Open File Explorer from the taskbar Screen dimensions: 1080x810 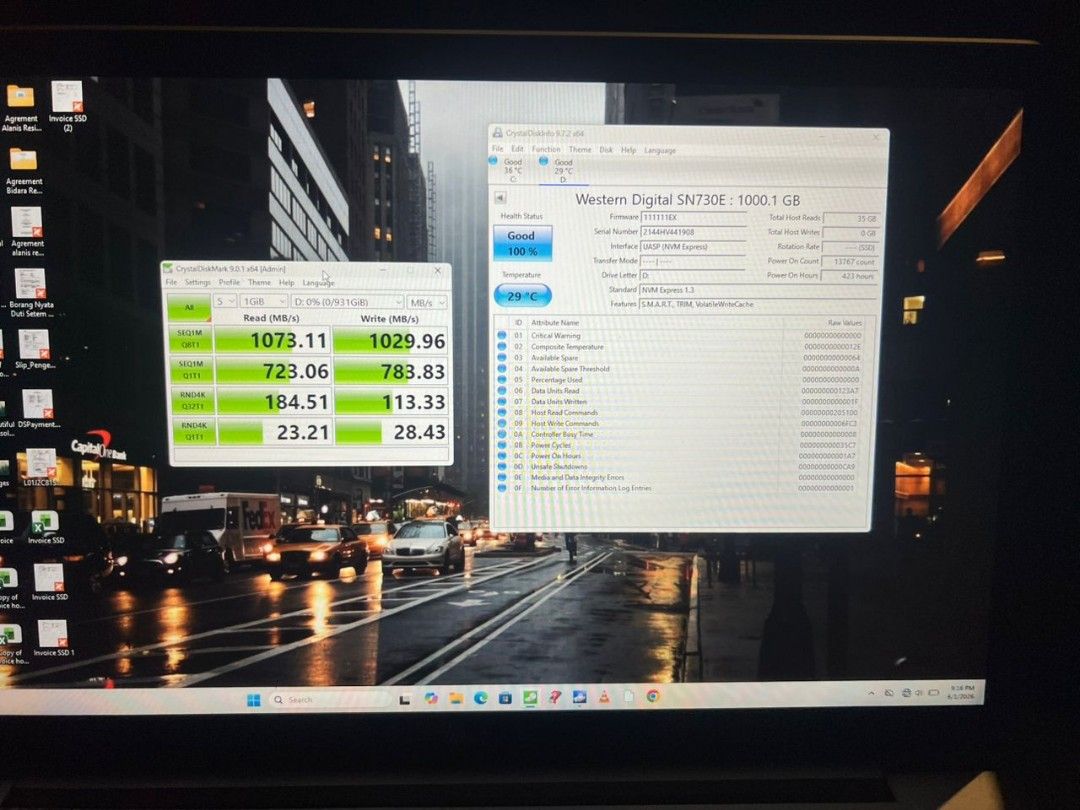pos(455,698)
